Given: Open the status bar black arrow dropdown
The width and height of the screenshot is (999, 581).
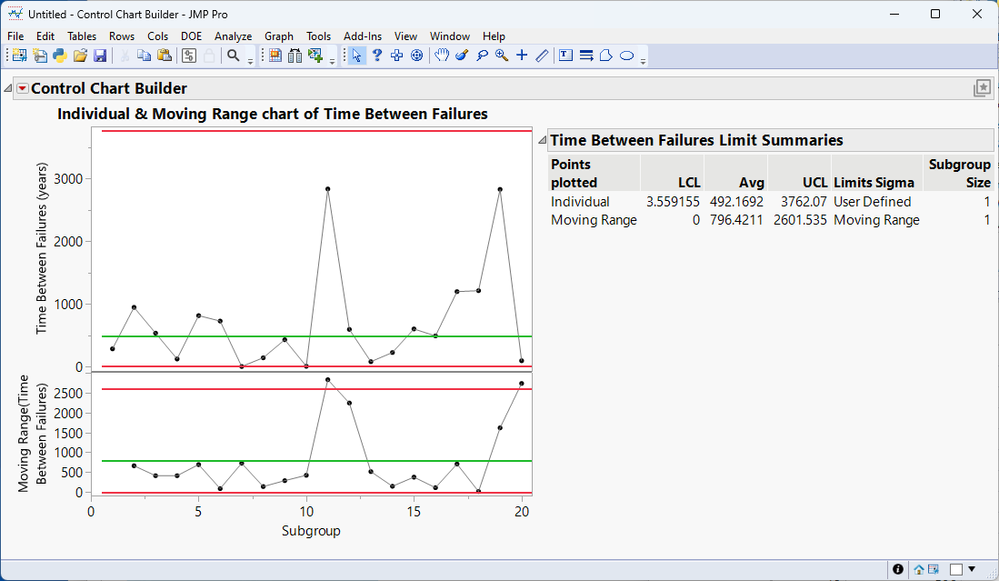Looking at the screenshot, I should [x=972, y=569].
